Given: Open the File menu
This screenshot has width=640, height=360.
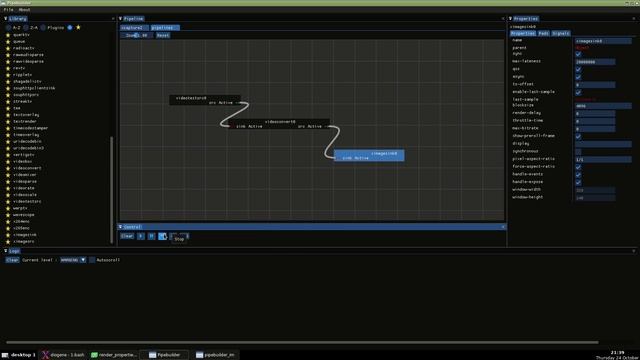Looking at the screenshot, I should pyautogui.click(x=8, y=9).
